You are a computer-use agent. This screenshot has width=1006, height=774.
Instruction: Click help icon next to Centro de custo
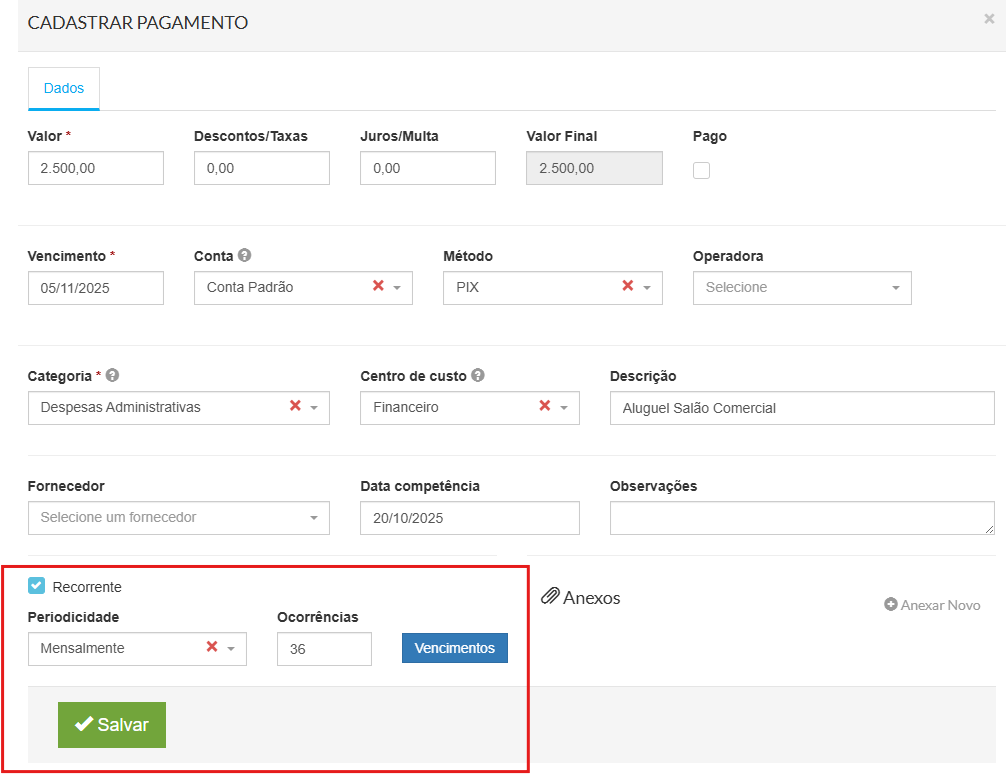point(478,376)
